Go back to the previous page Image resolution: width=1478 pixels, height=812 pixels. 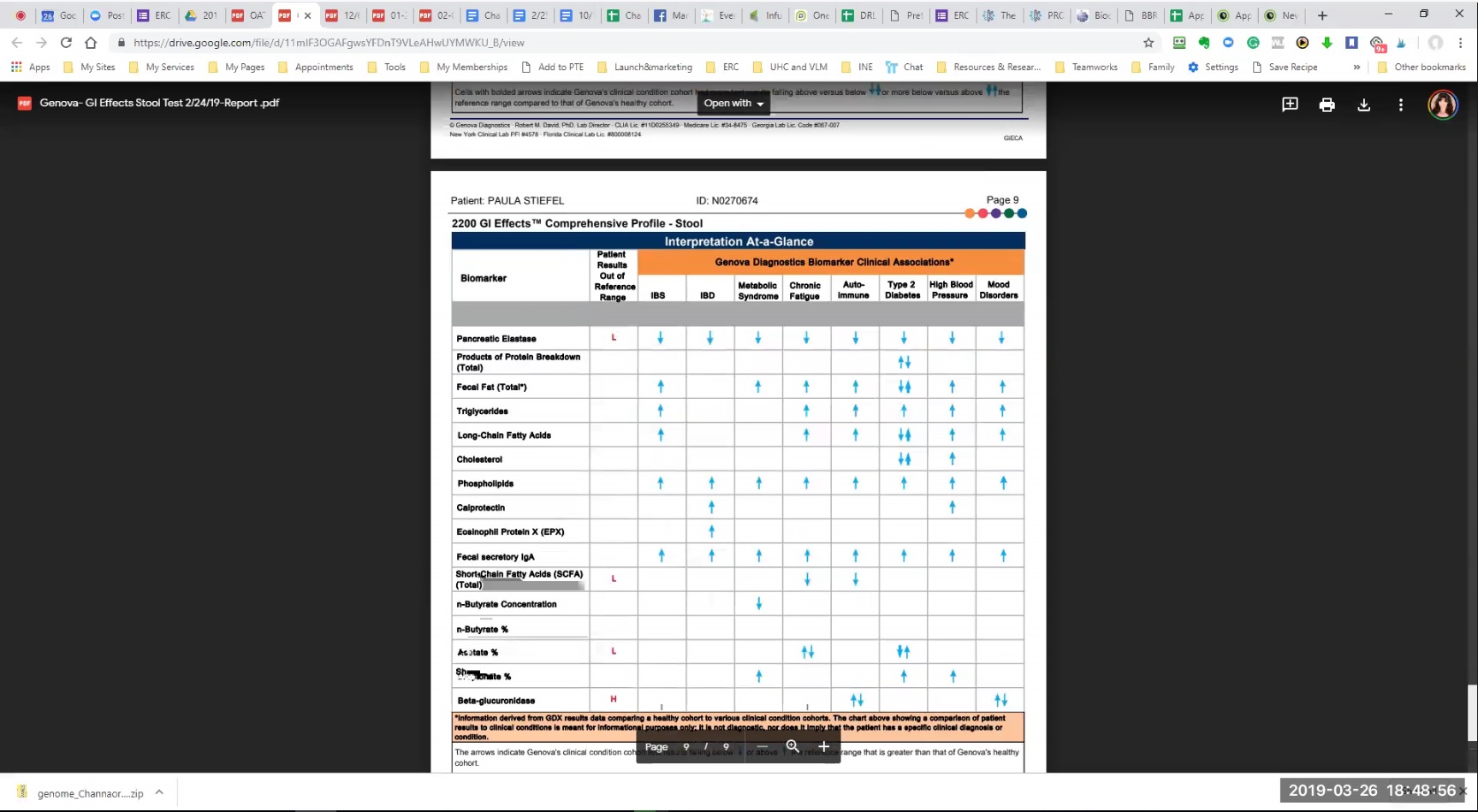click(17, 42)
